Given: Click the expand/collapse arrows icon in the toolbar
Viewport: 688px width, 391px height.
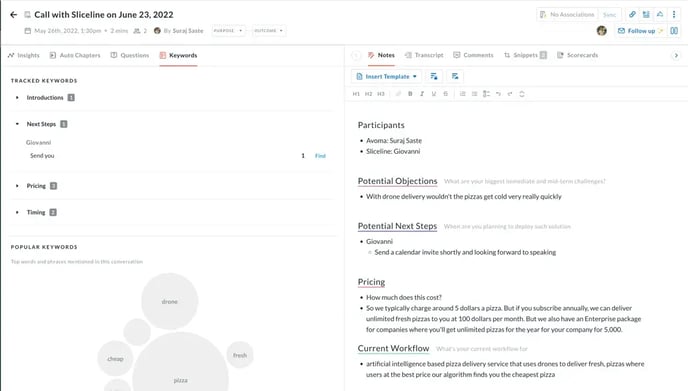Looking at the screenshot, I should point(522,94).
